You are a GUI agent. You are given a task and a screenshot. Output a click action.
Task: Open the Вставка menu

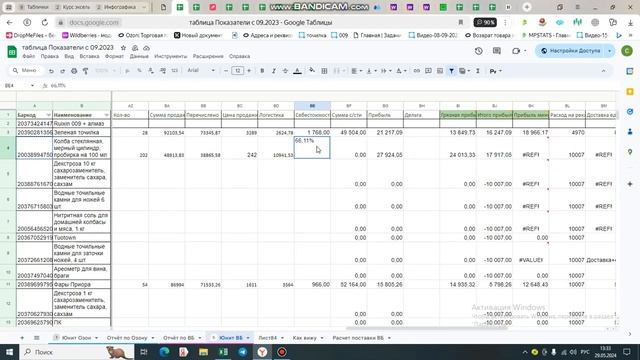point(89,56)
